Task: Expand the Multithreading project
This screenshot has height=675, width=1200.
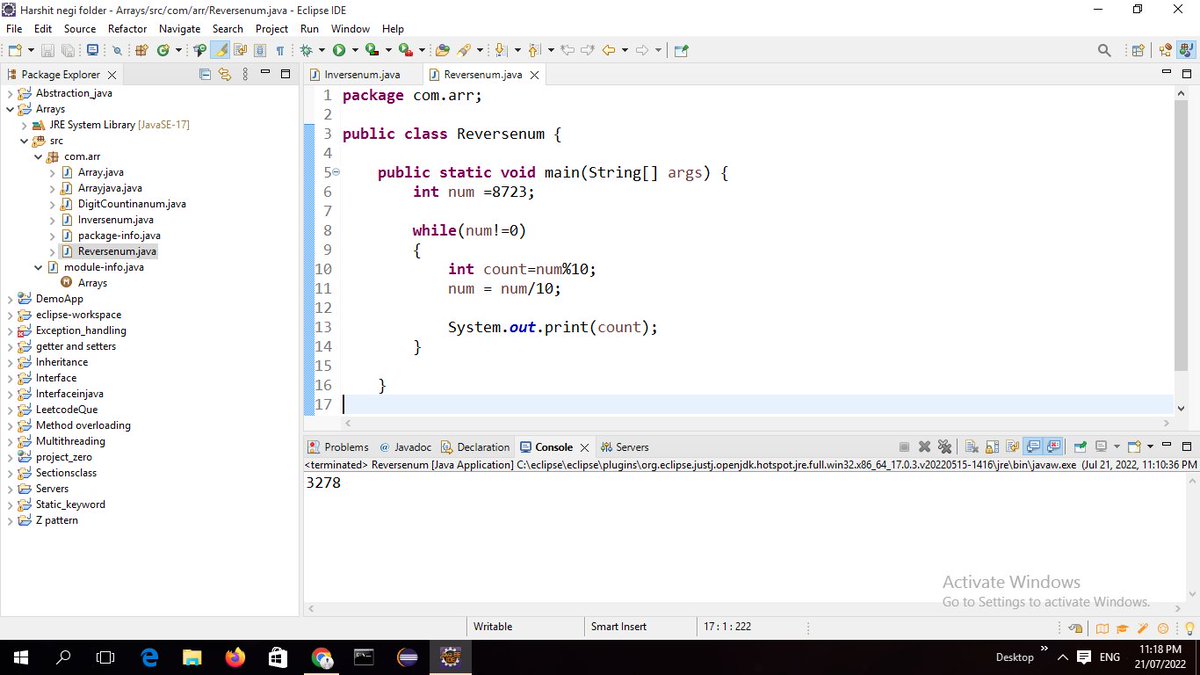Action: pyautogui.click(x=10, y=441)
